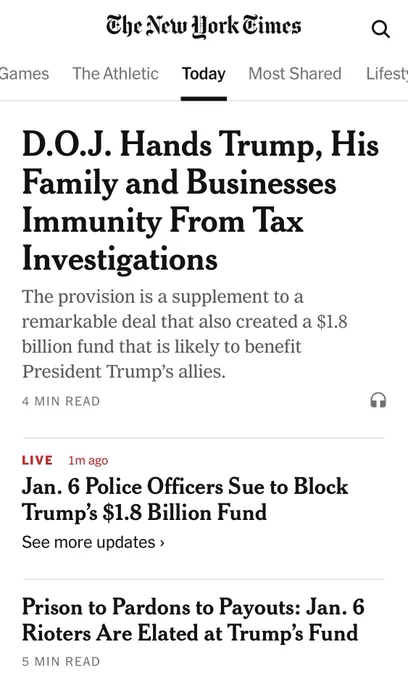Tap the summary about the $1.8 billion fund
Viewport: 408px width, 680px height.
coord(185,334)
